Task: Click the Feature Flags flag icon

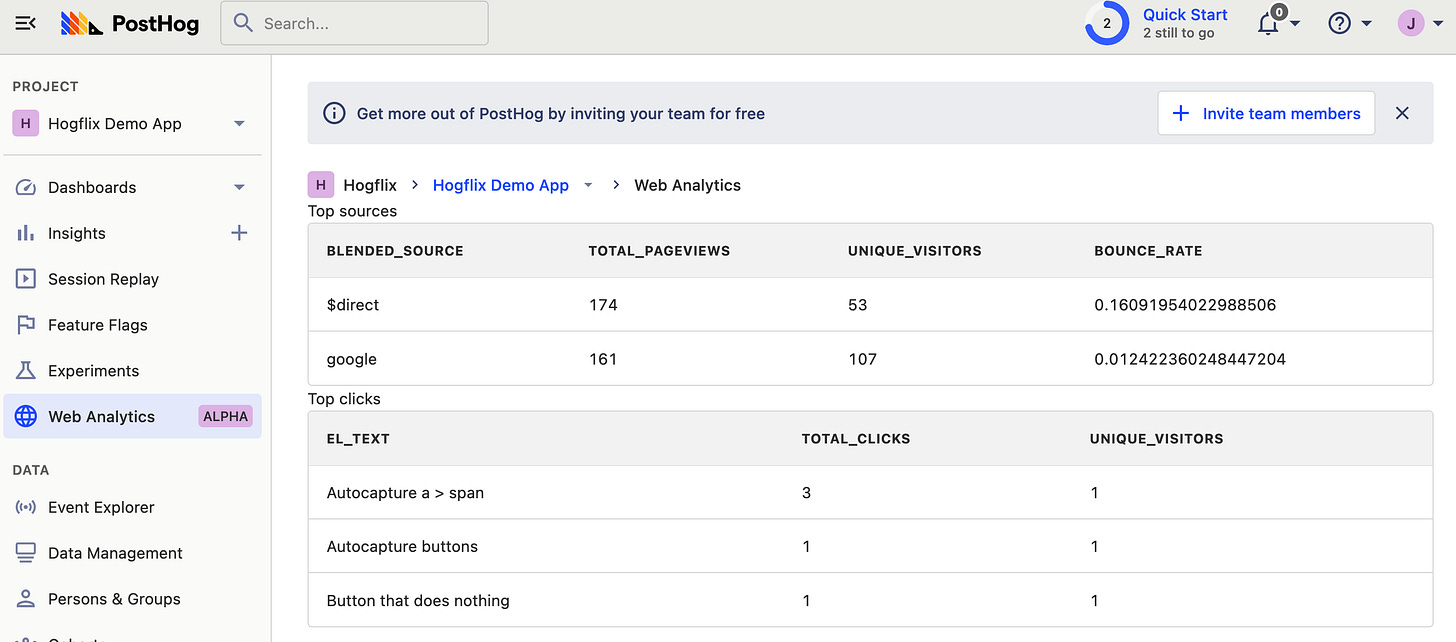Action: pyautogui.click(x=27, y=325)
